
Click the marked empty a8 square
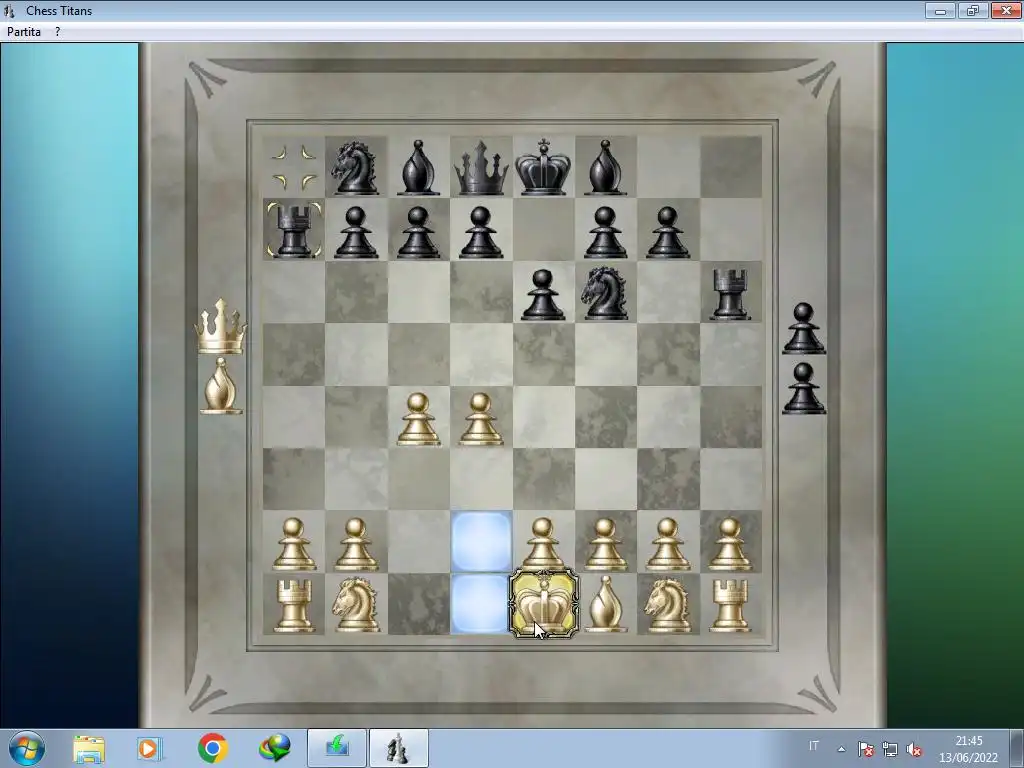click(x=294, y=167)
